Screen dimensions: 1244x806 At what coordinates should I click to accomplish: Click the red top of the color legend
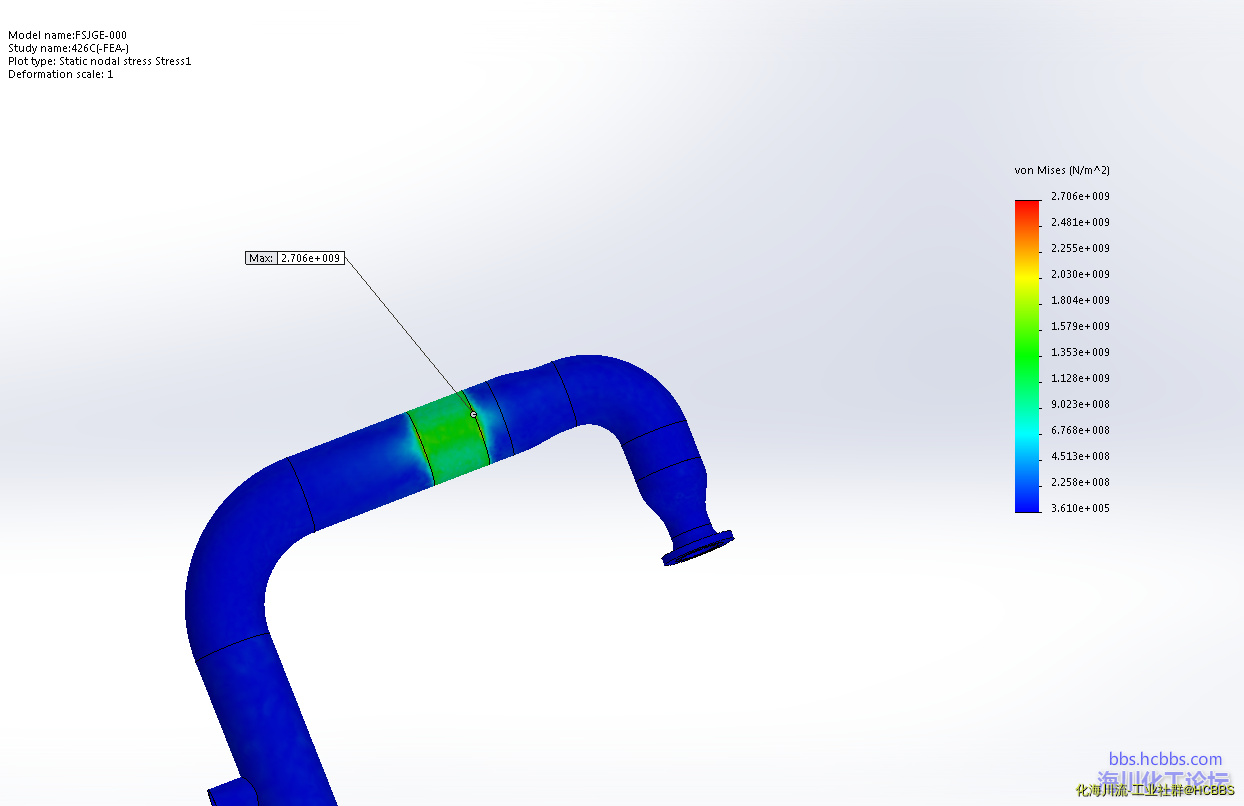[1027, 208]
